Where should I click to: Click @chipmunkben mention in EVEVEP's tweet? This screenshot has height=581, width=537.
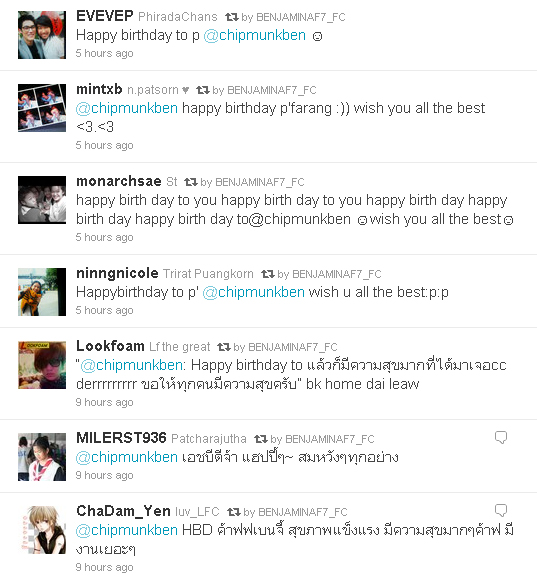point(255,36)
